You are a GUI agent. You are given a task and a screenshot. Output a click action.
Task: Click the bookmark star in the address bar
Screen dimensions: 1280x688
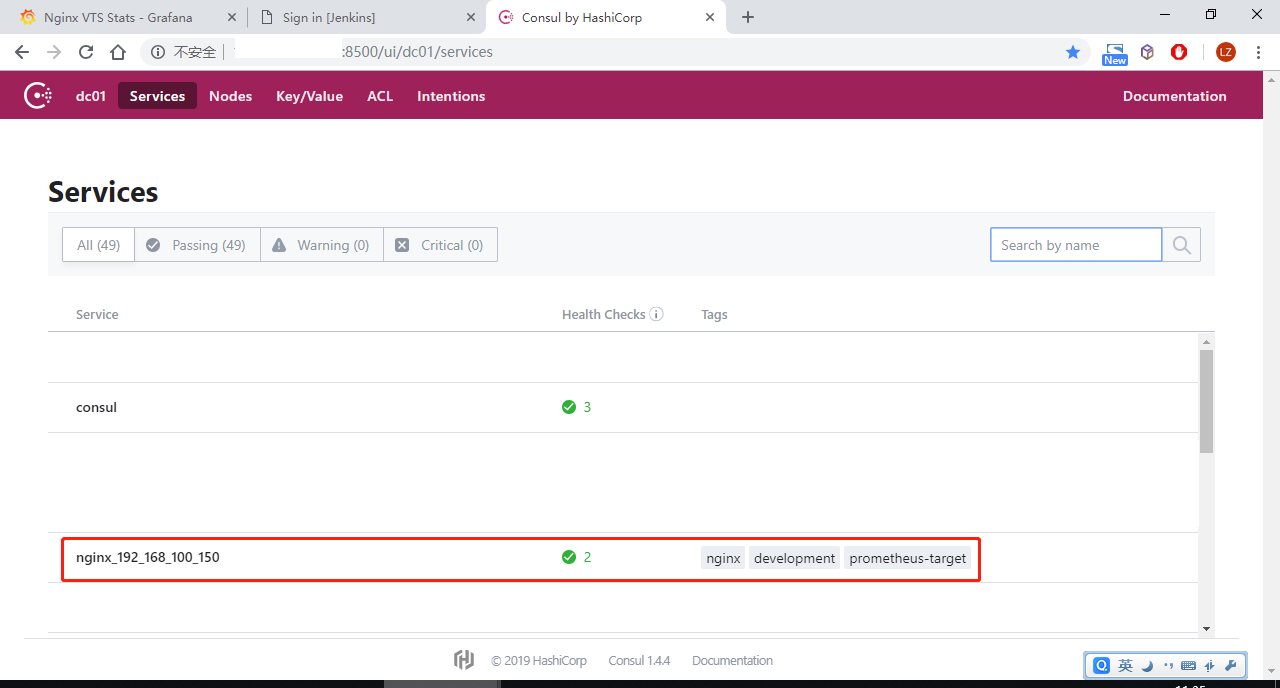click(1073, 52)
